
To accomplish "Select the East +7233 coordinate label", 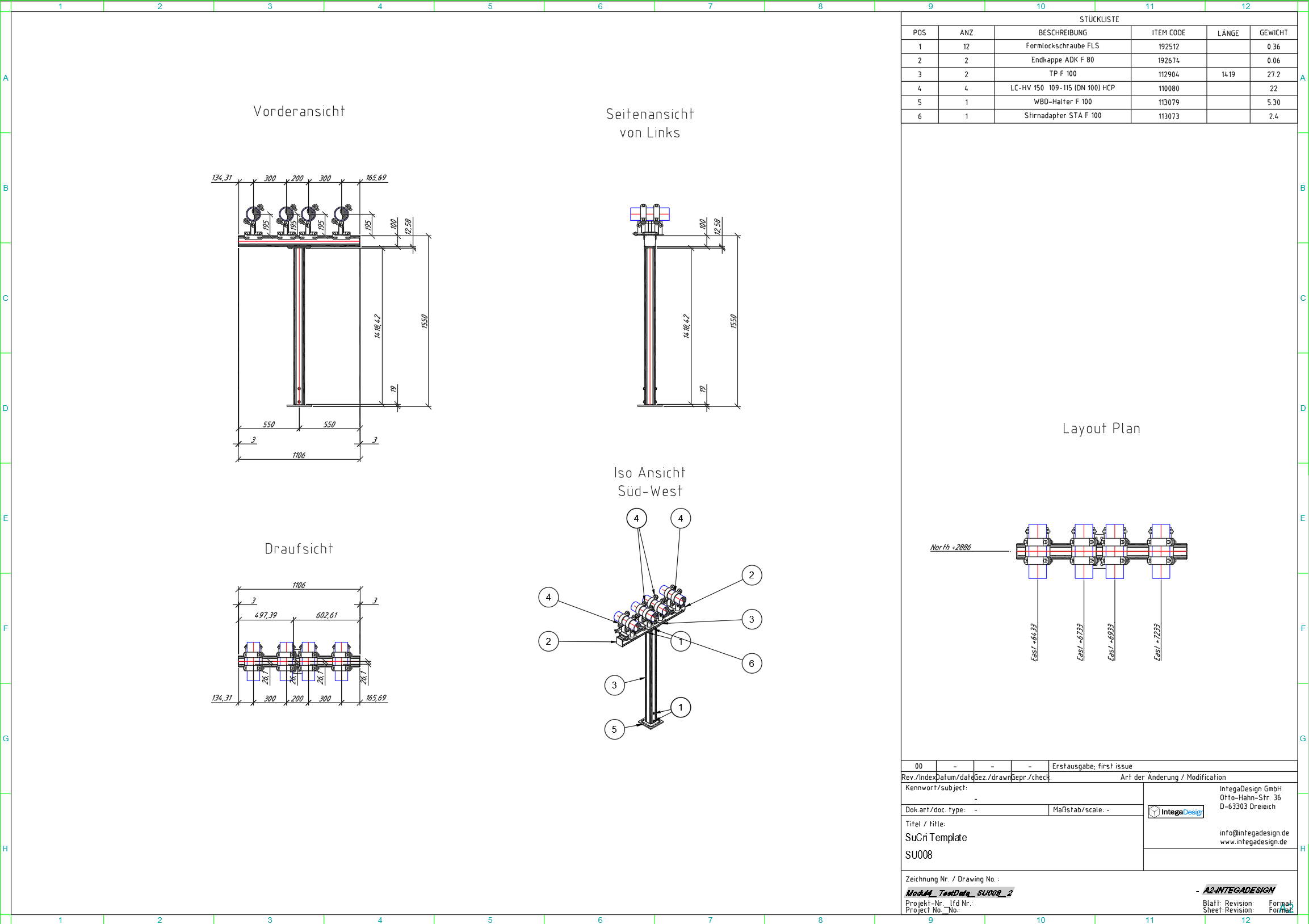I will [x=1157, y=642].
